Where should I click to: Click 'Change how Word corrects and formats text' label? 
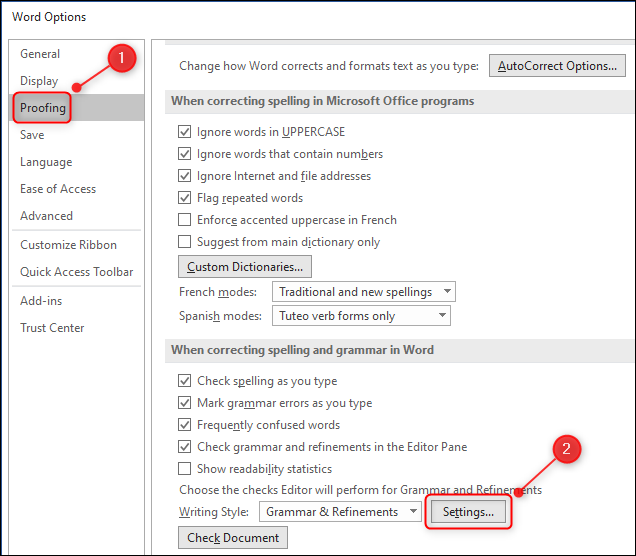tap(329, 66)
